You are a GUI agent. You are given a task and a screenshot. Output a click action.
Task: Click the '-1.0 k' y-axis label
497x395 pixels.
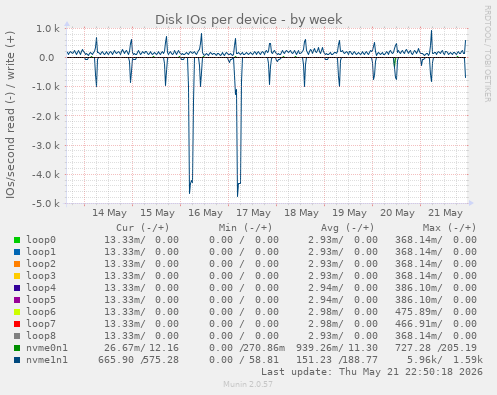[46, 87]
